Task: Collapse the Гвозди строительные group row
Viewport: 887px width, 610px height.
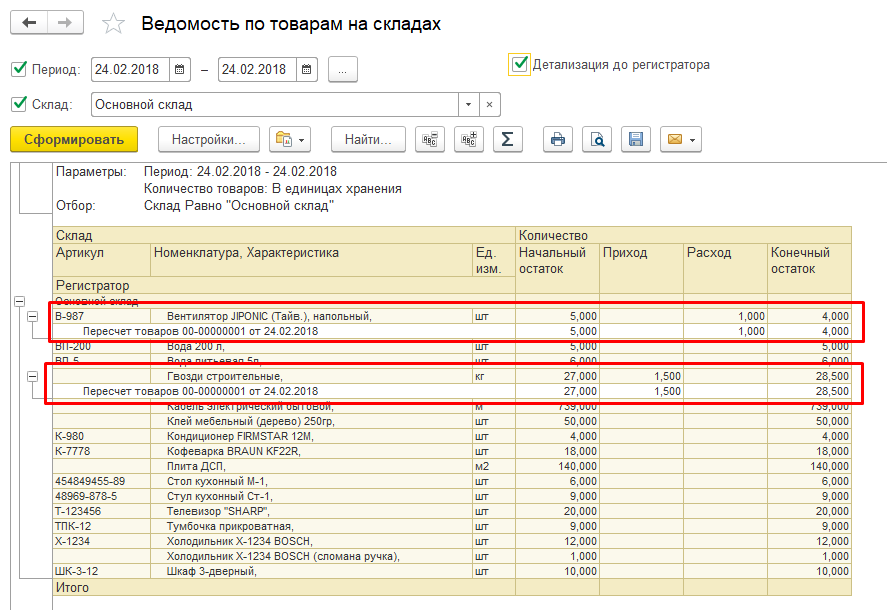Action: (x=33, y=376)
